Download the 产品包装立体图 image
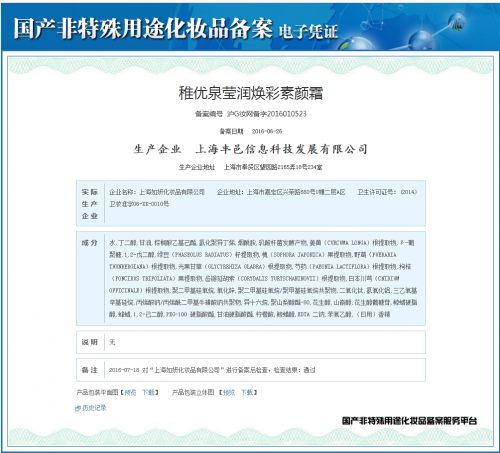 247,393
